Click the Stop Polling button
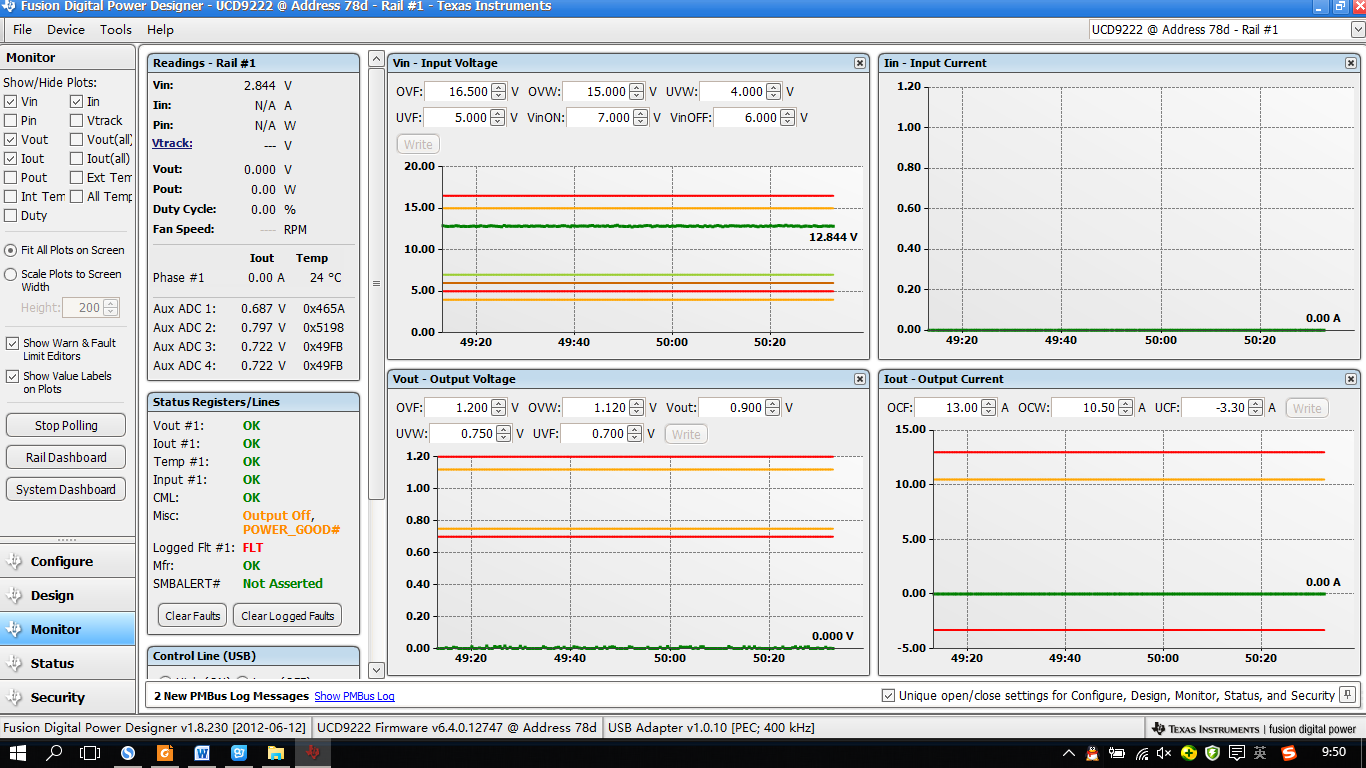 66,425
